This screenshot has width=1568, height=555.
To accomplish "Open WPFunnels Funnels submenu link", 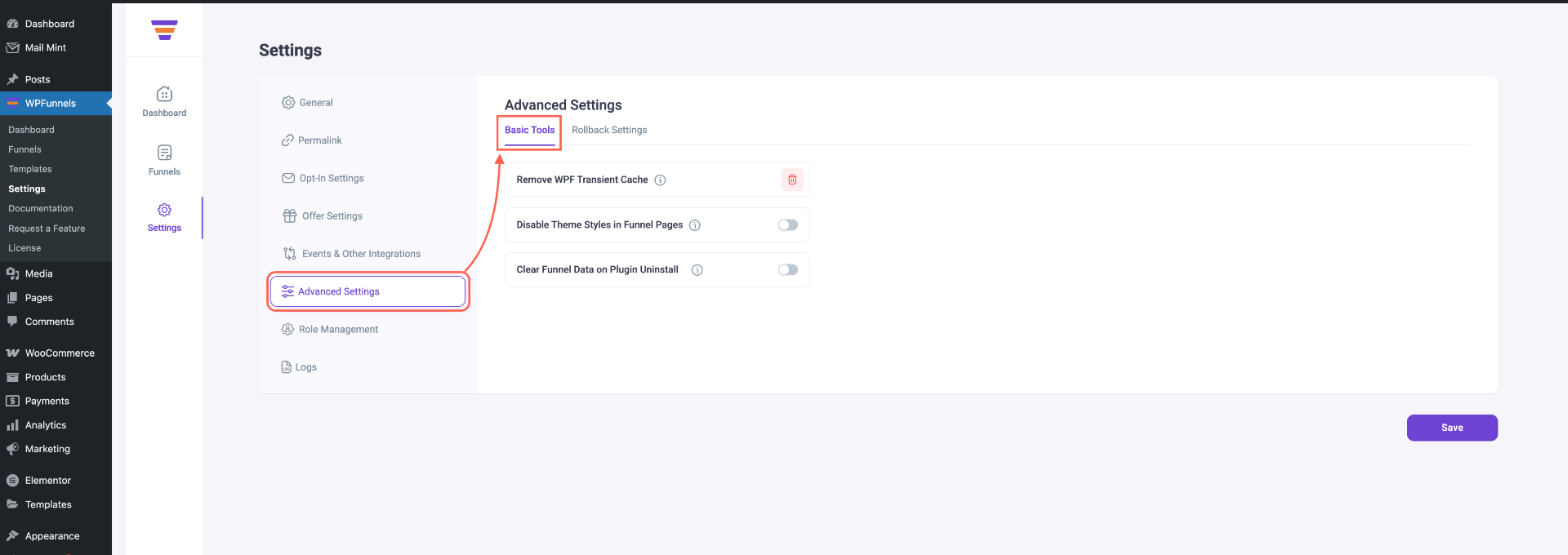I will 24,149.
